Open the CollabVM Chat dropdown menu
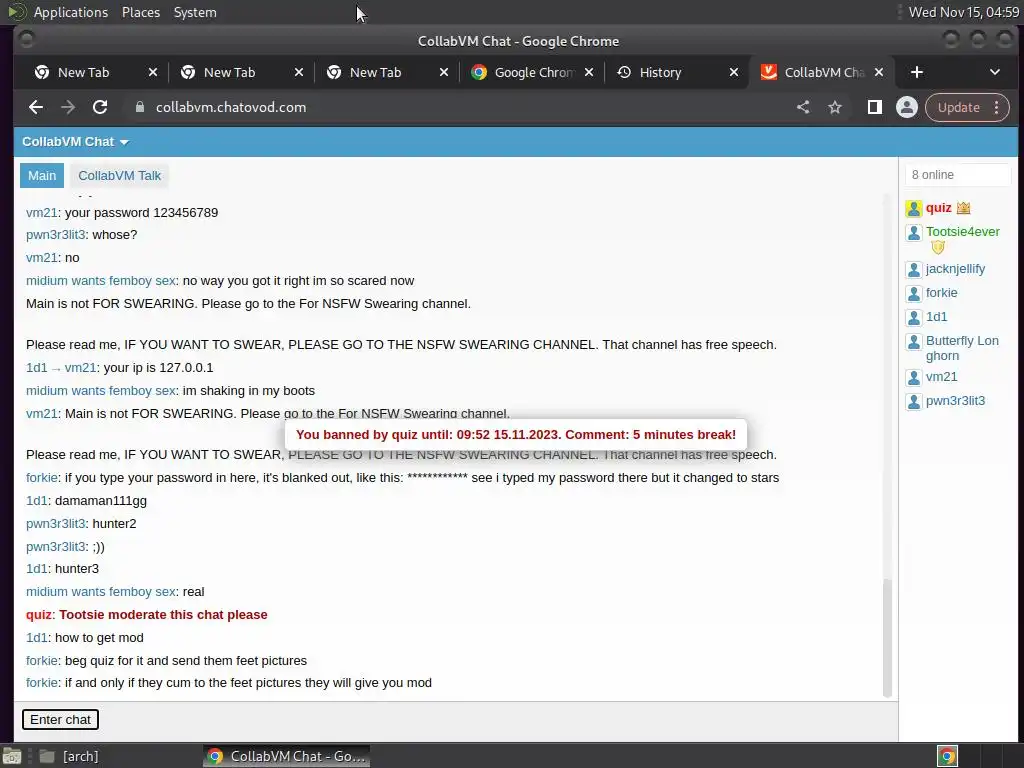The image size is (1024, 768). [x=75, y=142]
